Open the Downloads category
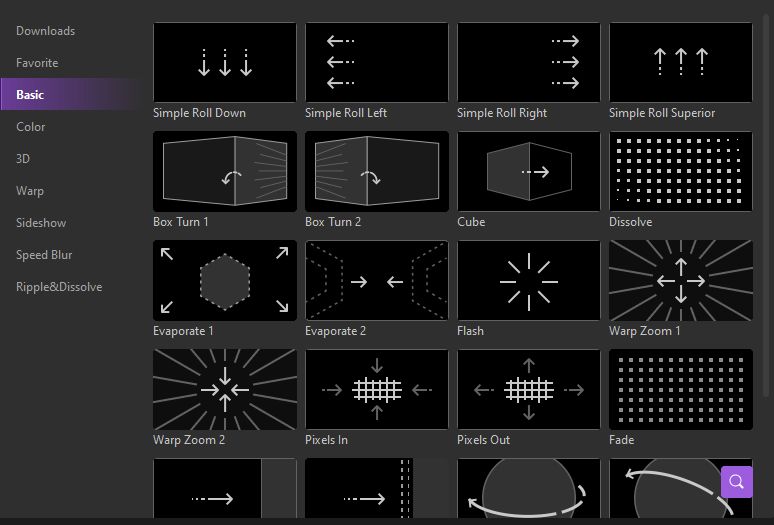774x525 pixels. (x=45, y=31)
